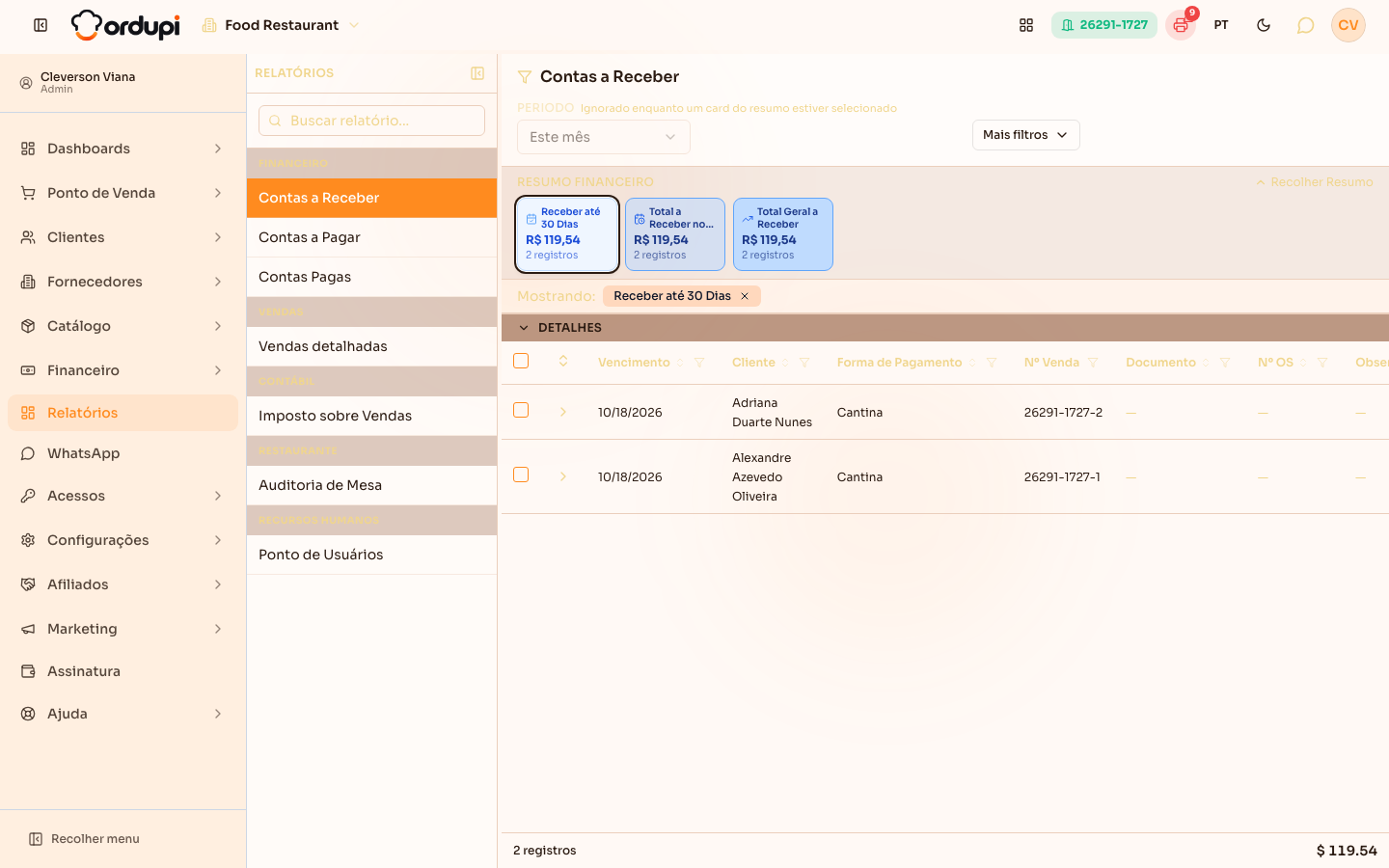Filter the Documento column
This screenshot has height=868, width=1389.
click(x=1225, y=363)
